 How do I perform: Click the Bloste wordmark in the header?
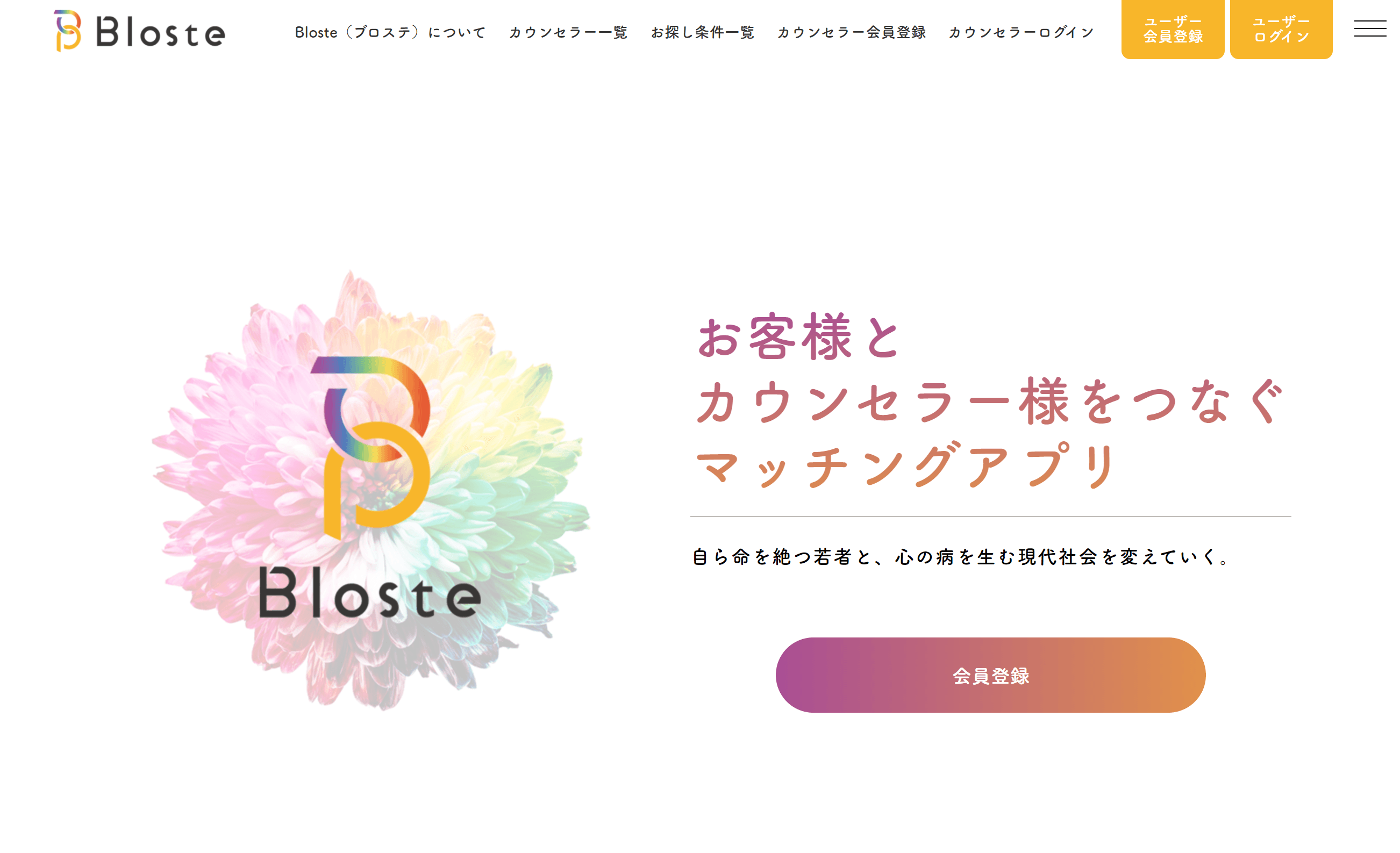161,32
